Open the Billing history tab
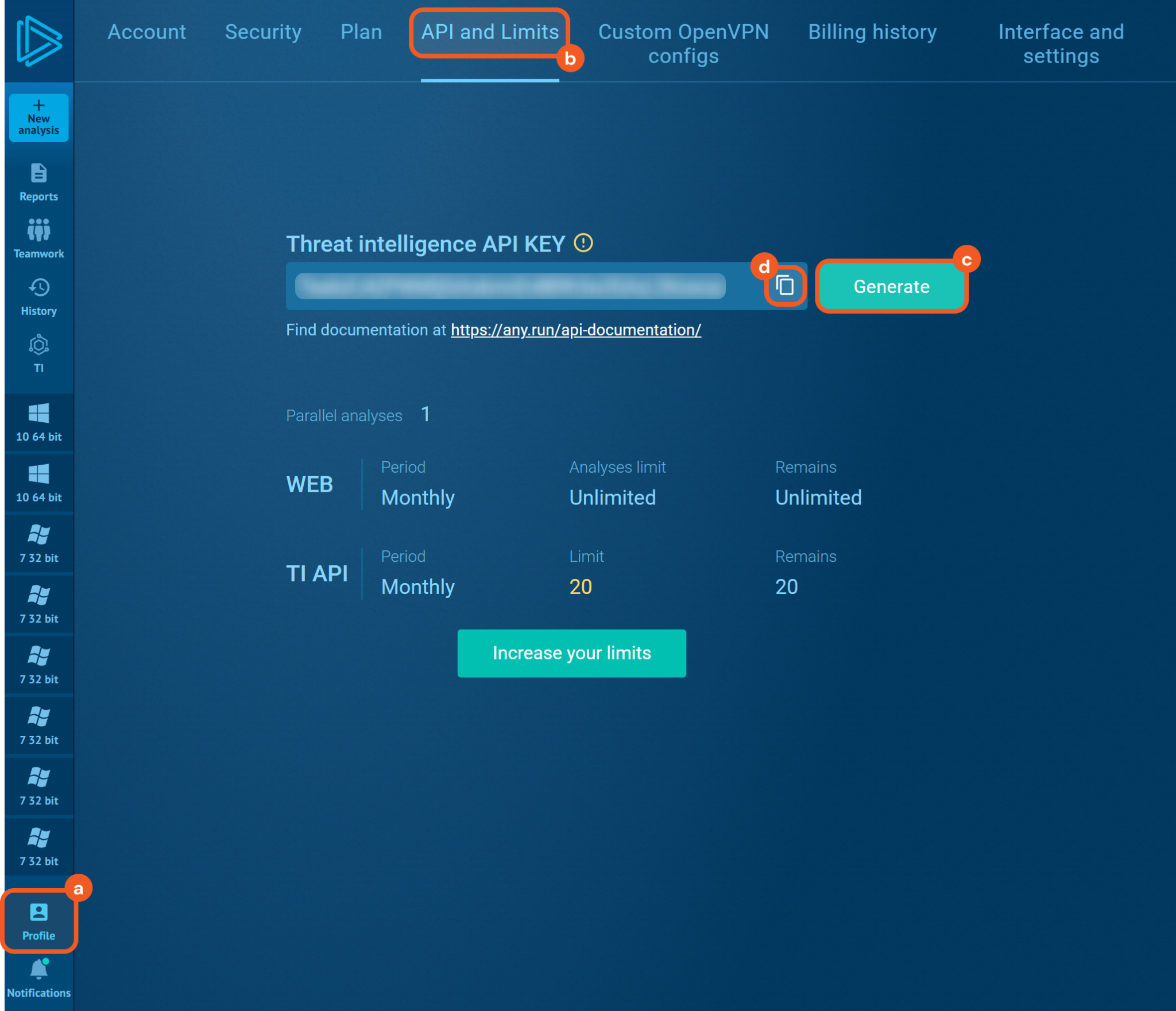The width and height of the screenshot is (1176, 1011). pyautogui.click(x=872, y=32)
